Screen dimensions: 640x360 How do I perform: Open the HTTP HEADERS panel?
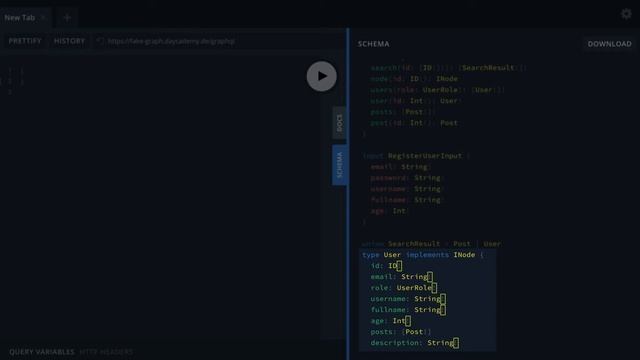[x=106, y=352]
